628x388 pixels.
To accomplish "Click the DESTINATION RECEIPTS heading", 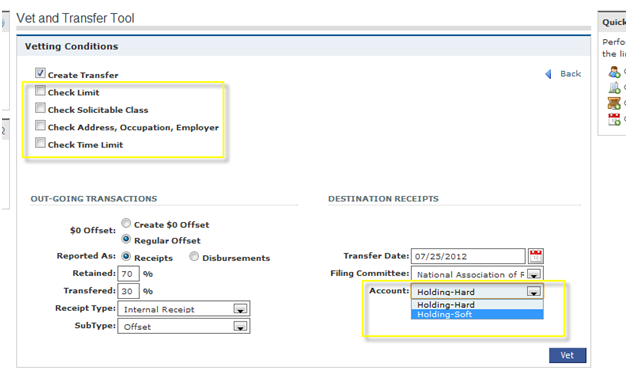I will coord(383,199).
